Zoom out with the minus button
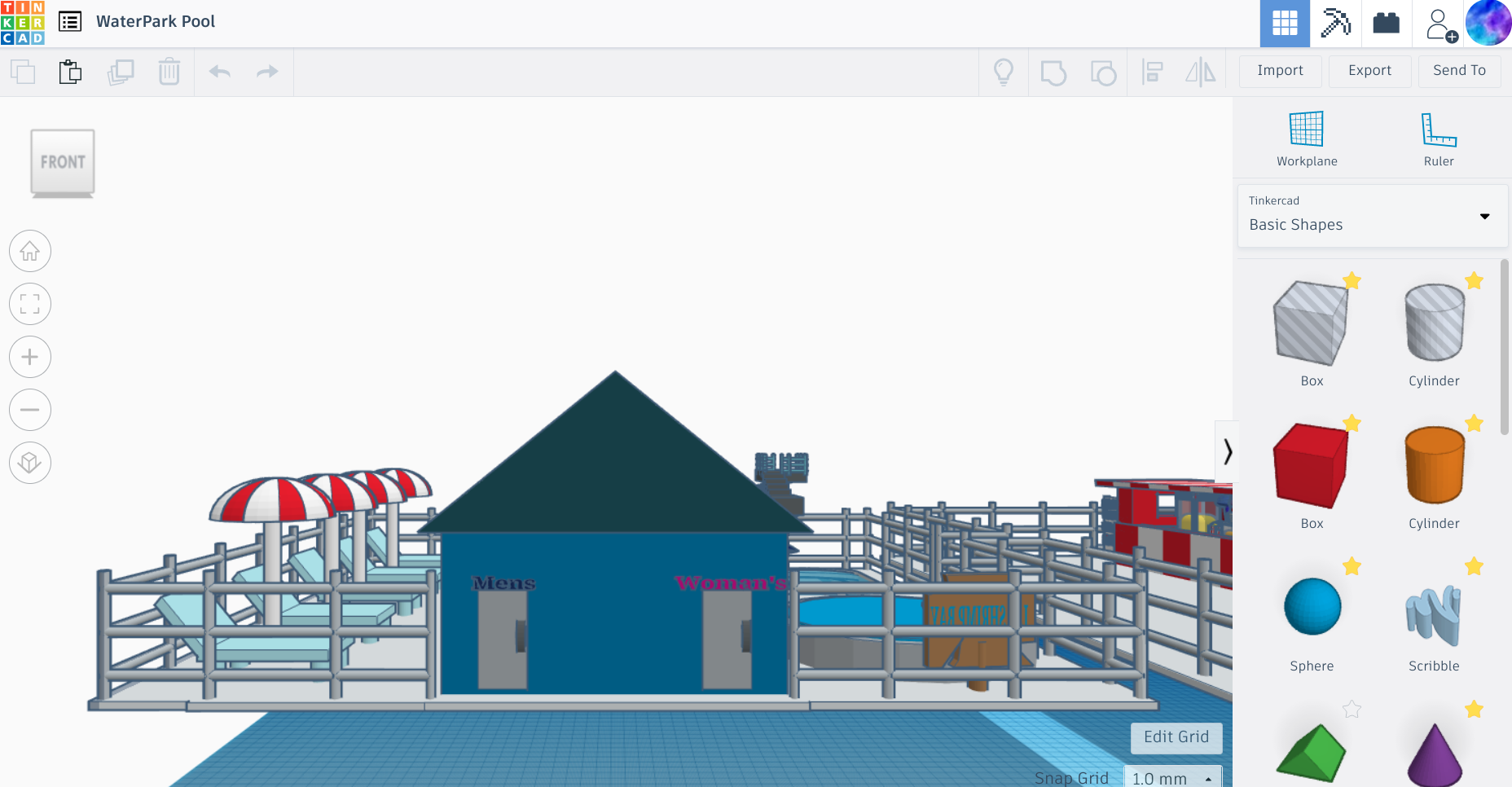This screenshot has height=787, width=1512. click(30, 410)
